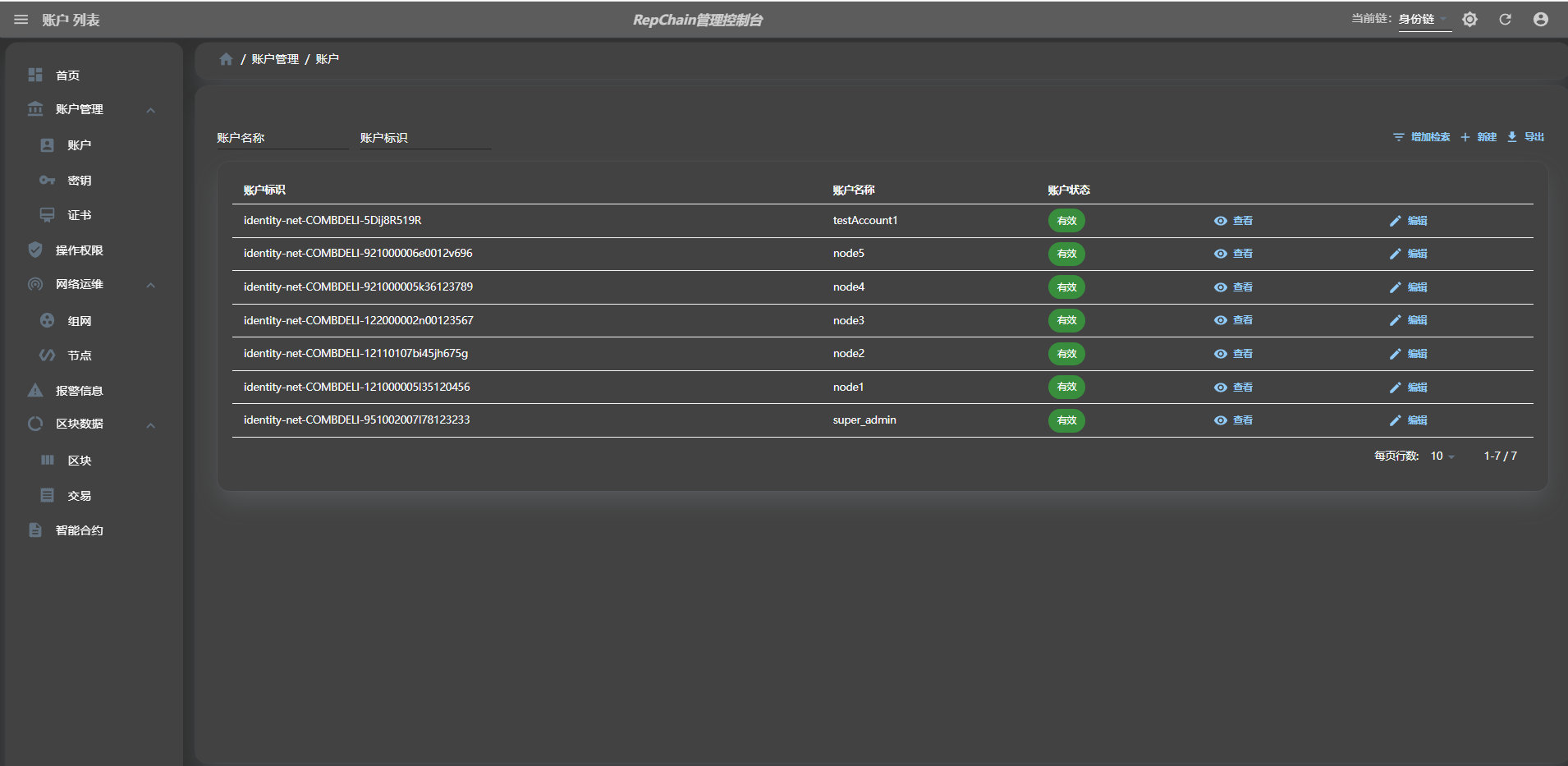This screenshot has height=766, width=1568.
Task: Click the eye view icon for node3
Action: click(1221, 320)
